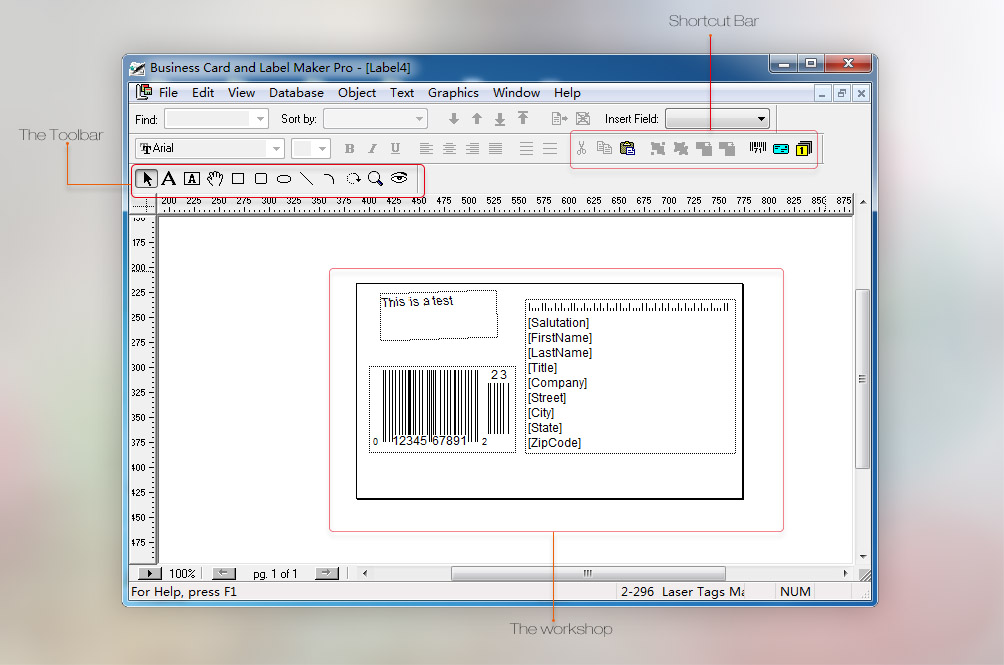Choose the large A text tool
The image size is (1004, 665).
click(169, 179)
